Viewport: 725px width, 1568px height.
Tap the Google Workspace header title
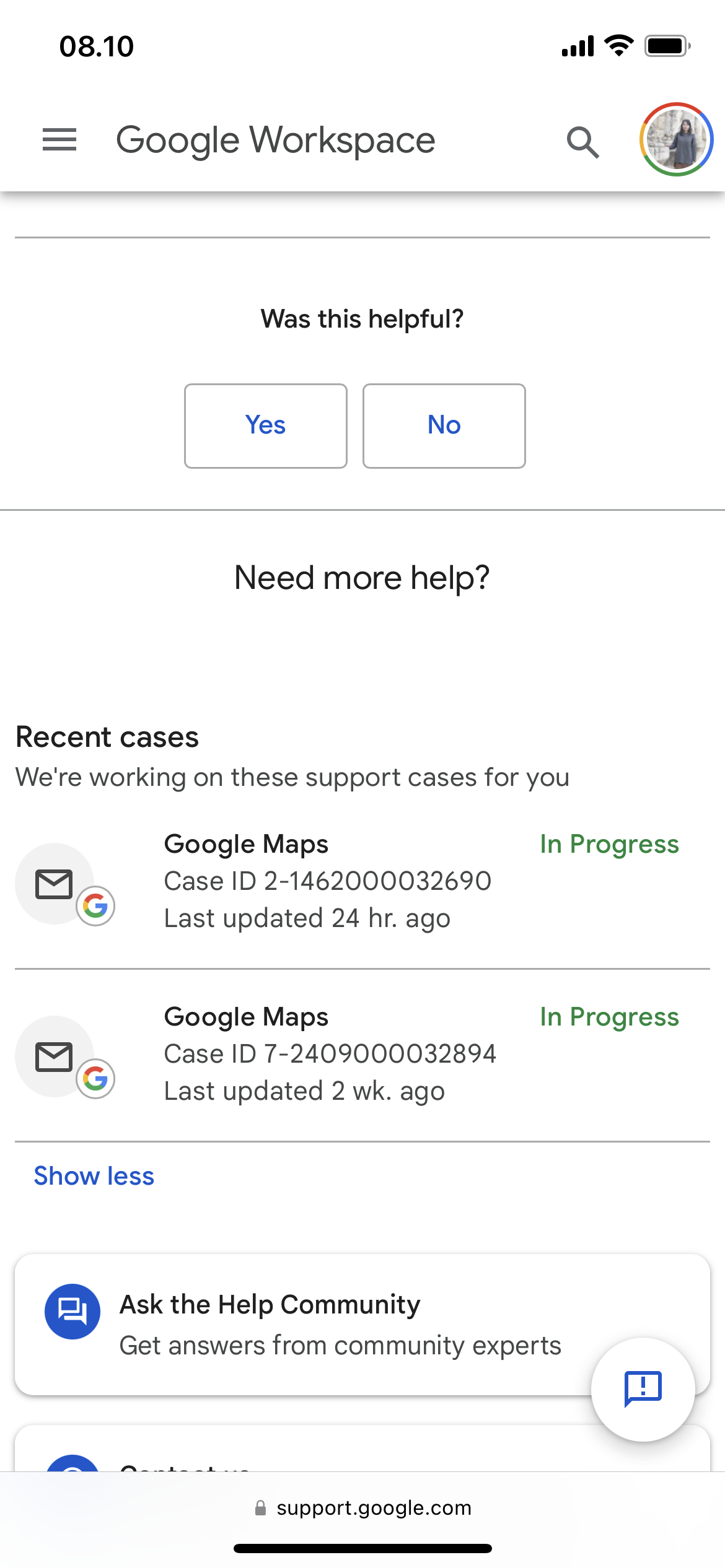click(276, 141)
